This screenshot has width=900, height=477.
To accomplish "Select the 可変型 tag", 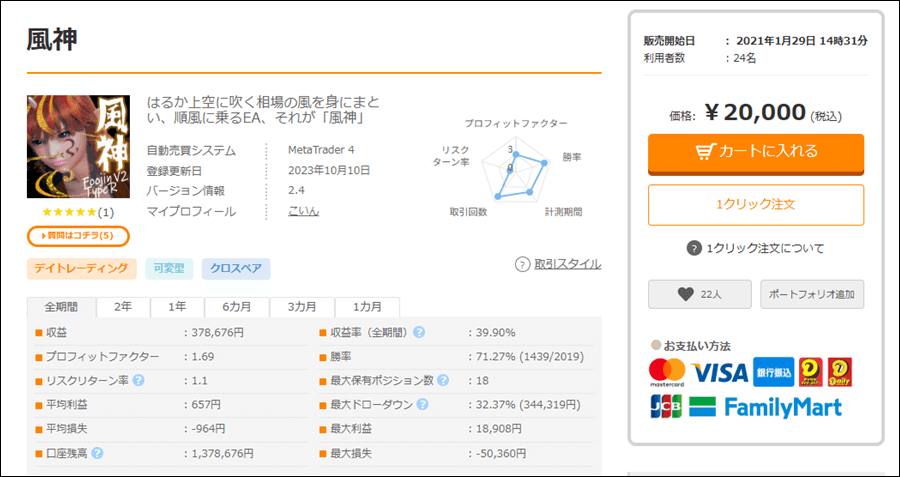I will [169, 269].
